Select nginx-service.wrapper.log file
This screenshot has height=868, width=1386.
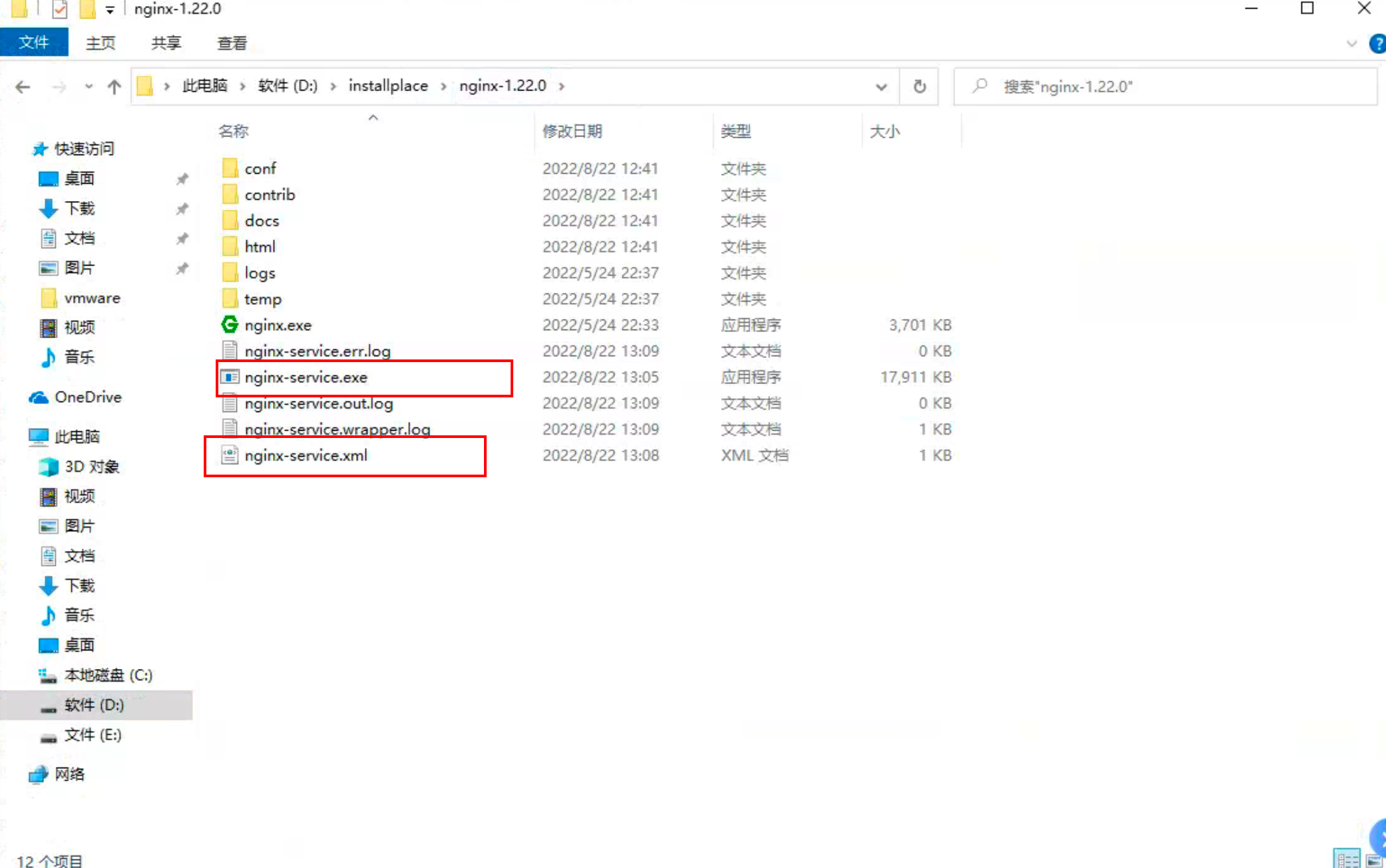338,429
